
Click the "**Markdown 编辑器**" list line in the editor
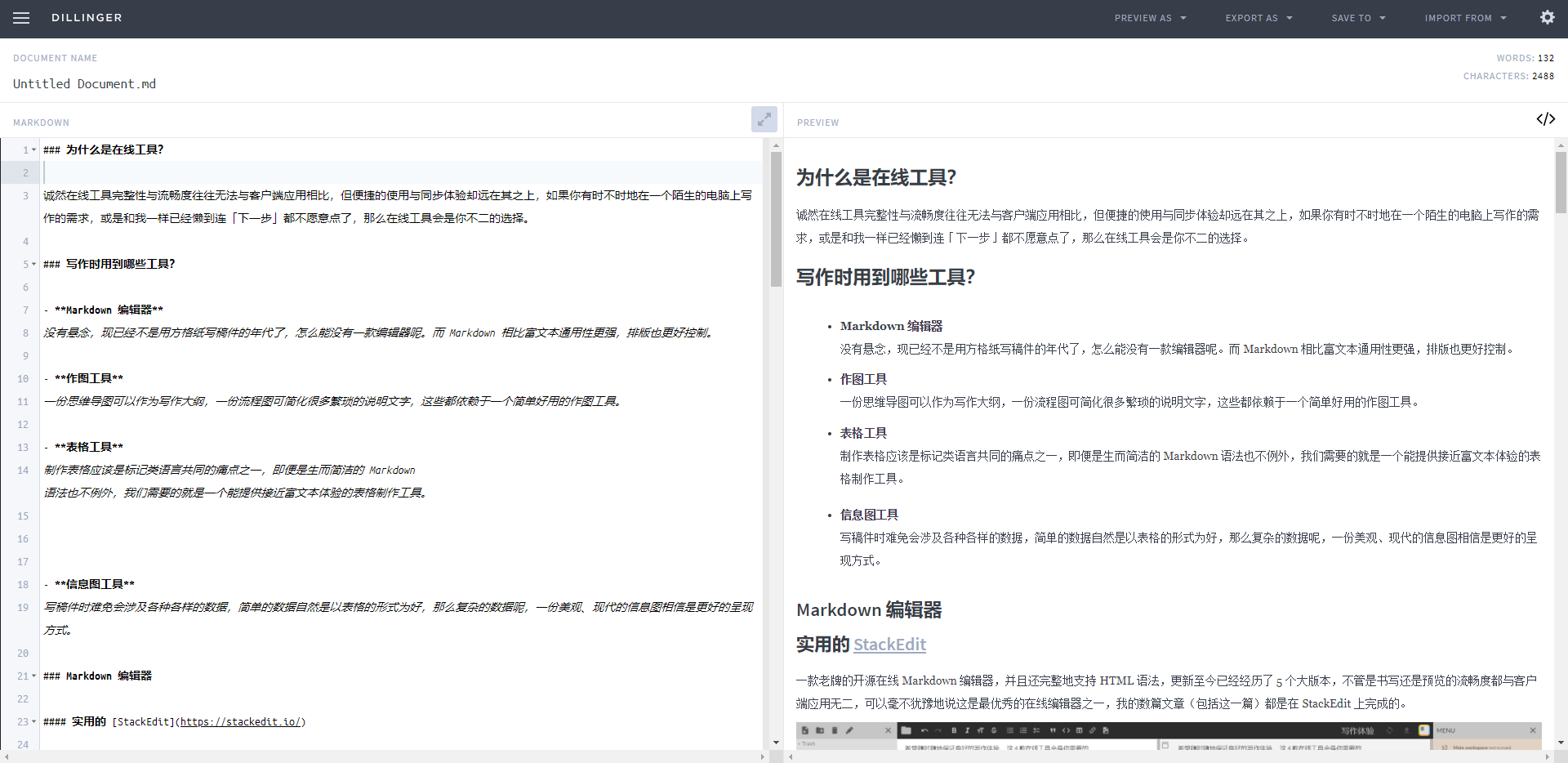(x=104, y=310)
